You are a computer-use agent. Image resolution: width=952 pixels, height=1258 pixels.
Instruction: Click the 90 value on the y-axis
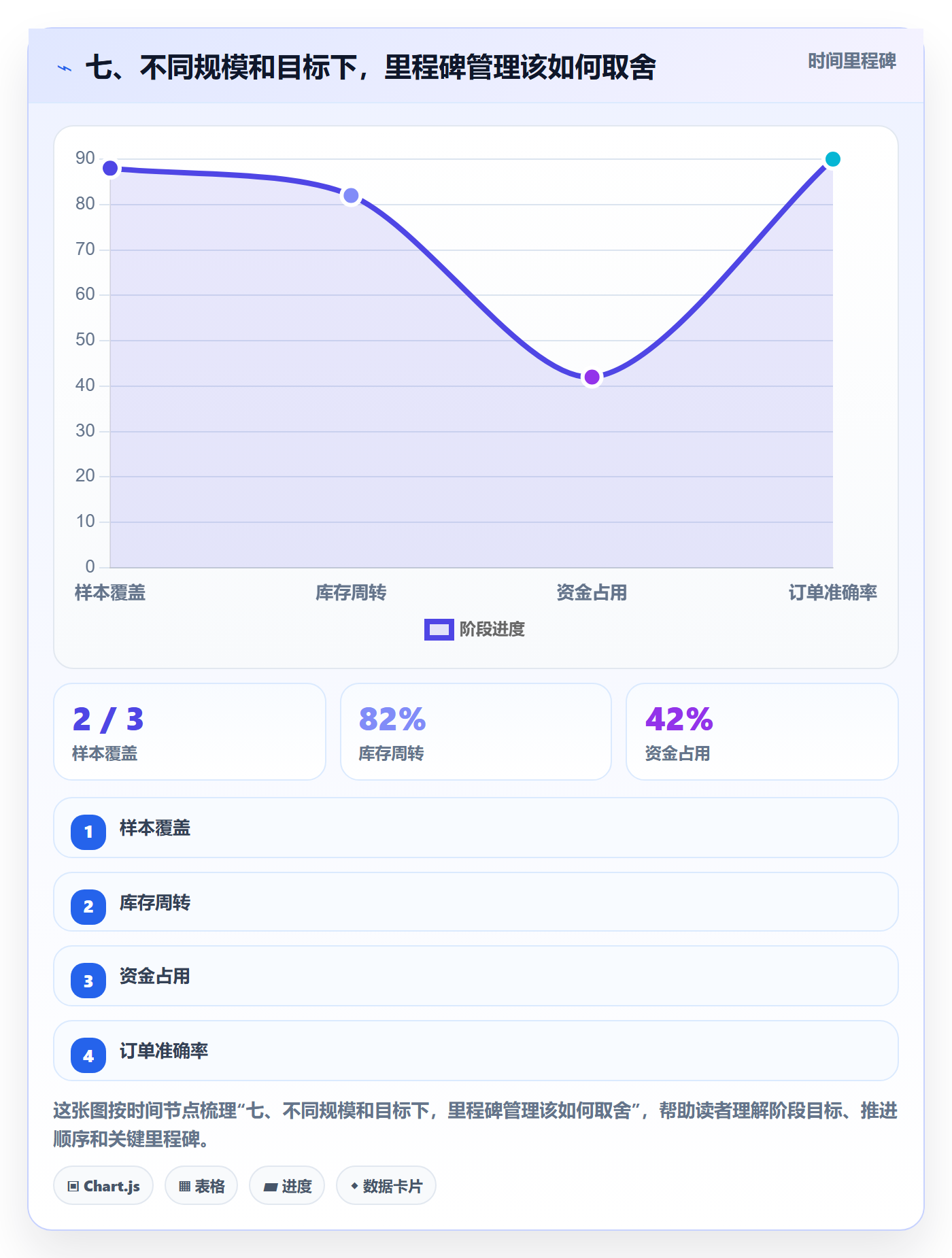click(85, 158)
